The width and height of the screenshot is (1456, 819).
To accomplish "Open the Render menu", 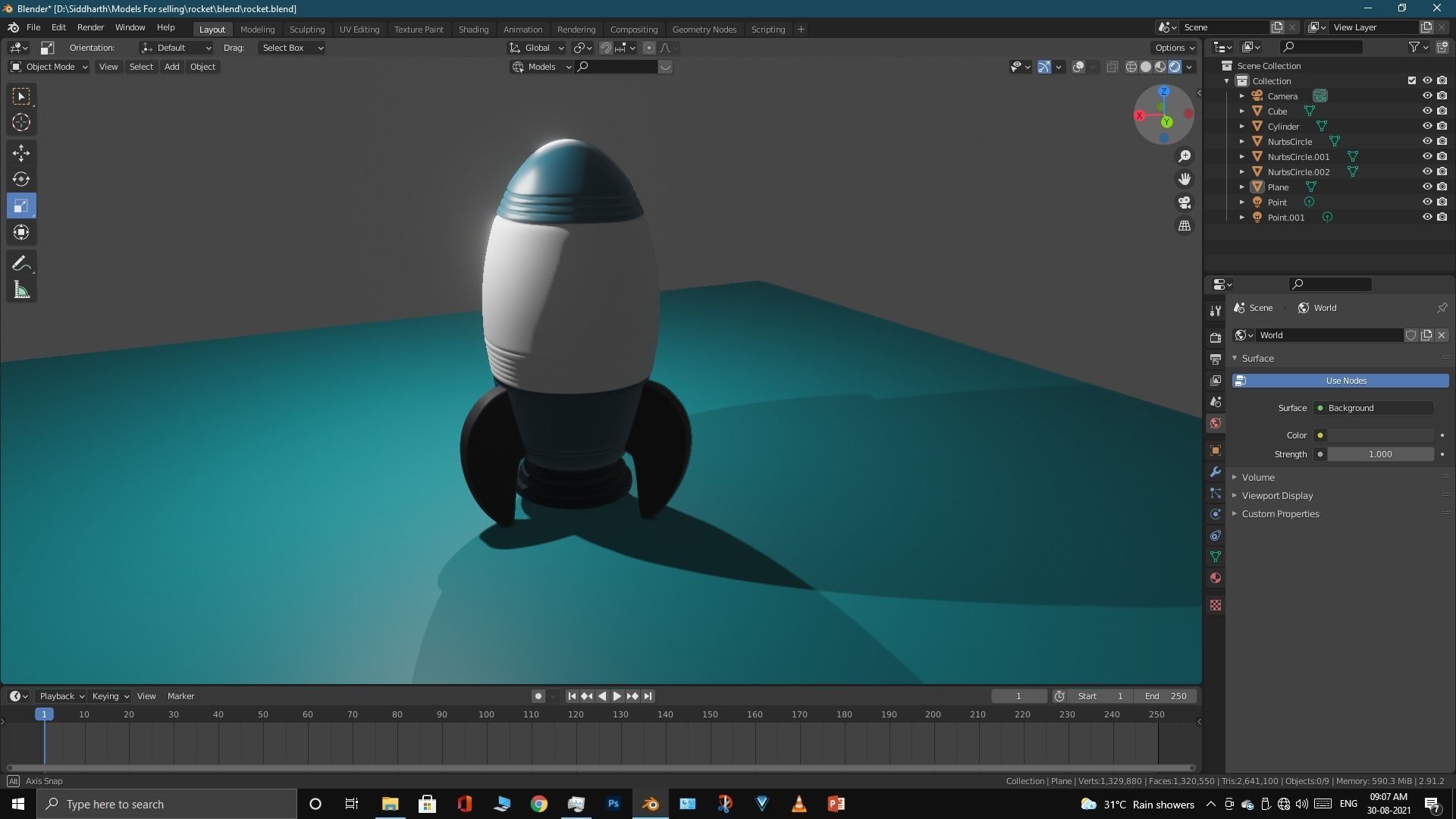I will tap(90, 27).
